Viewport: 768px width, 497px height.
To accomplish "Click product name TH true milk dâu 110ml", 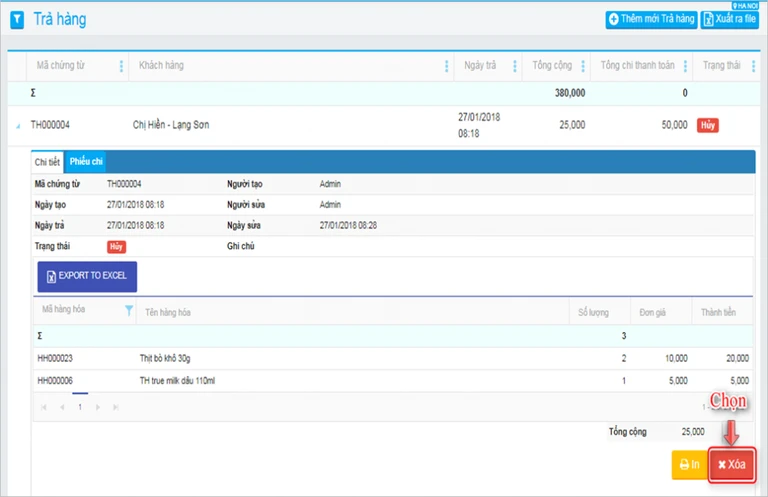I will [177, 381].
